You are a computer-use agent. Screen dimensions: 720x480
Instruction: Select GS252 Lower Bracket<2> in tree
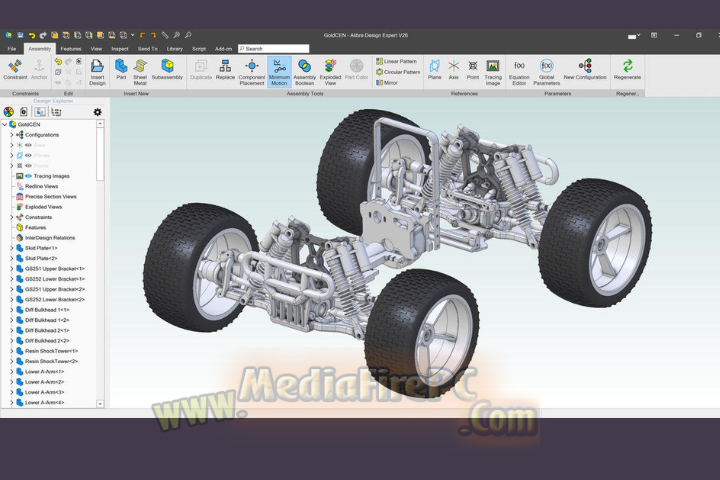click(55, 299)
